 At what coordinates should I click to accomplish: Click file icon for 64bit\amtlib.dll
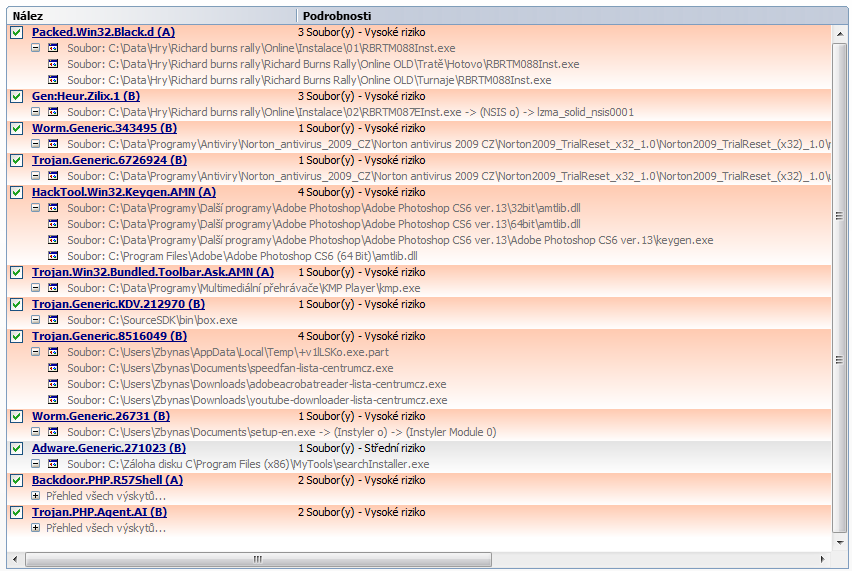click(53, 224)
